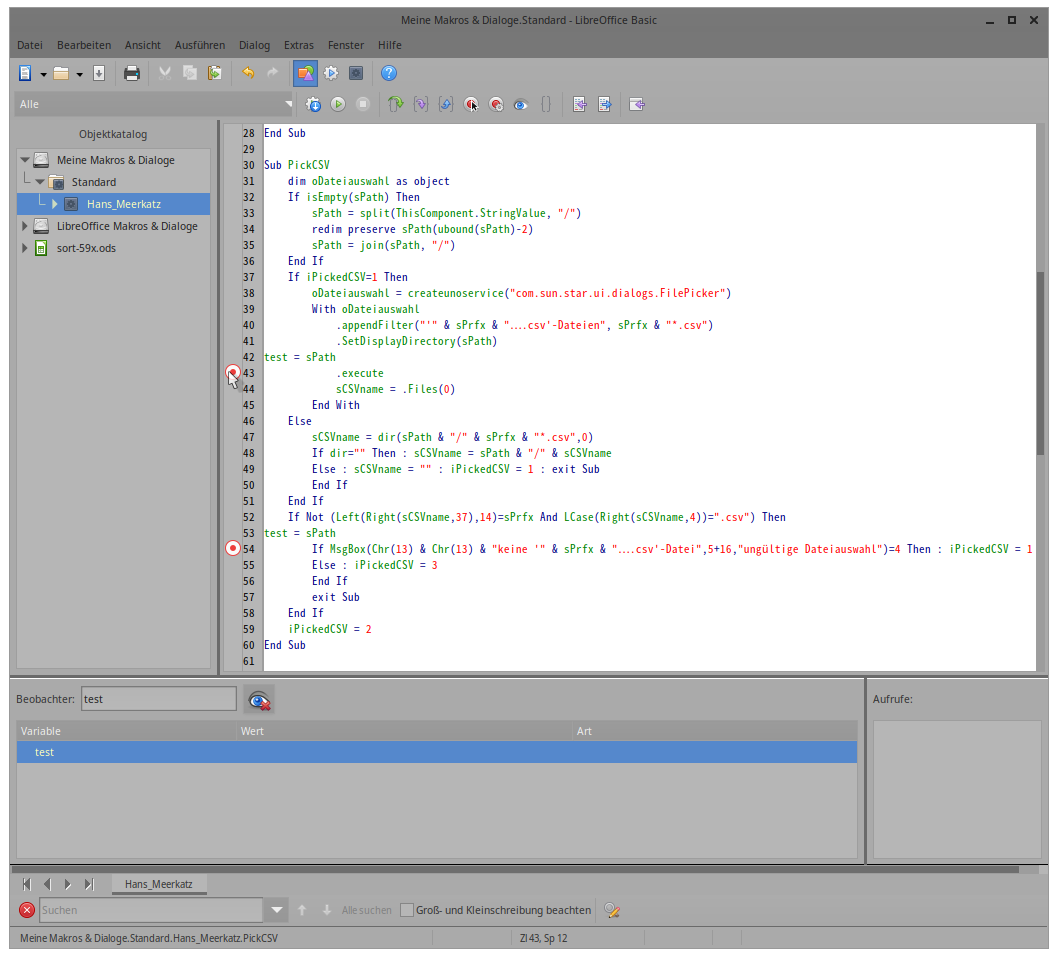Jump to last module tab button
1058x958 pixels.
88,884
